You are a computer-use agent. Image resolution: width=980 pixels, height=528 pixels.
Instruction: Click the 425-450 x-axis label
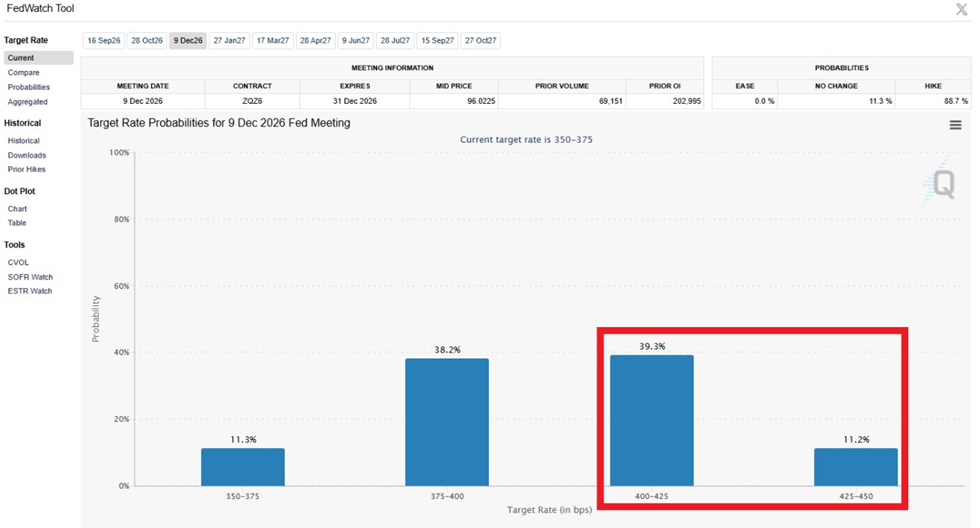[x=856, y=497]
